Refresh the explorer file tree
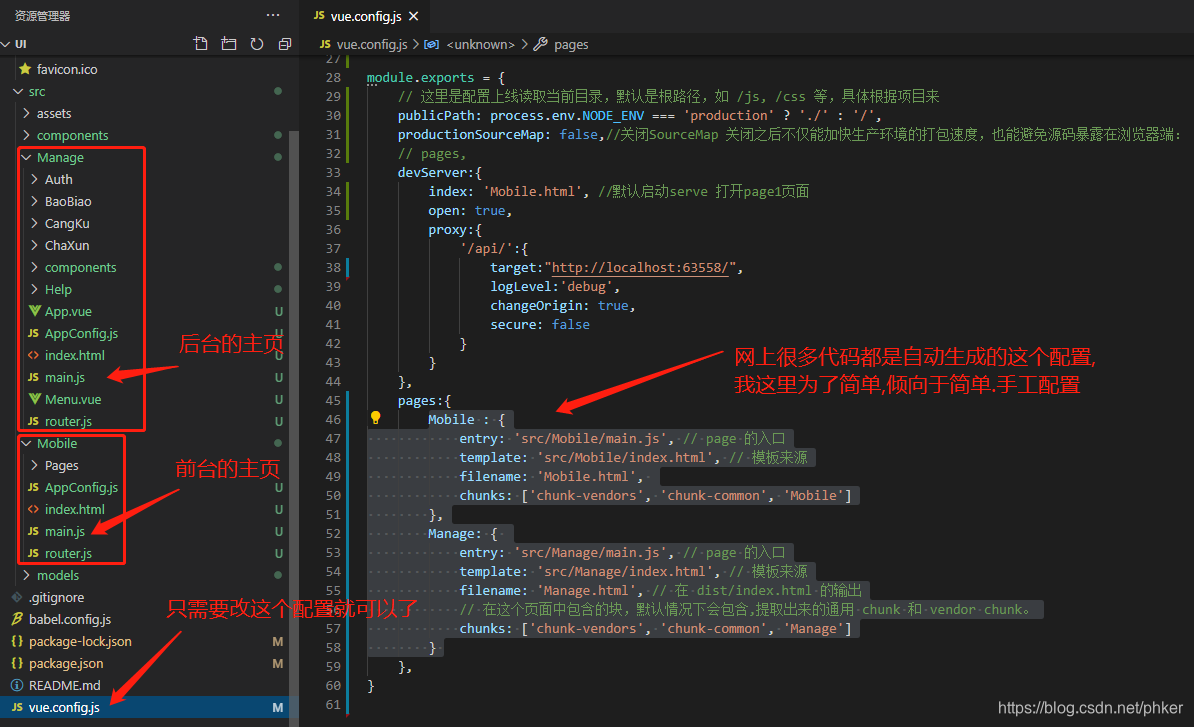Image resolution: width=1194 pixels, height=727 pixels. pos(257,44)
